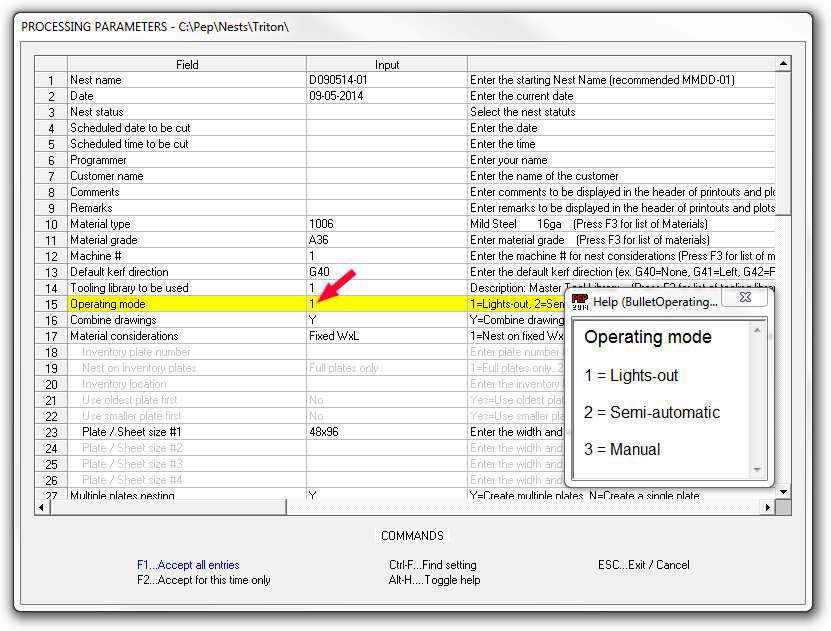
Task: Click the table's vertical scrollbar up arrow
Action: click(x=784, y=65)
